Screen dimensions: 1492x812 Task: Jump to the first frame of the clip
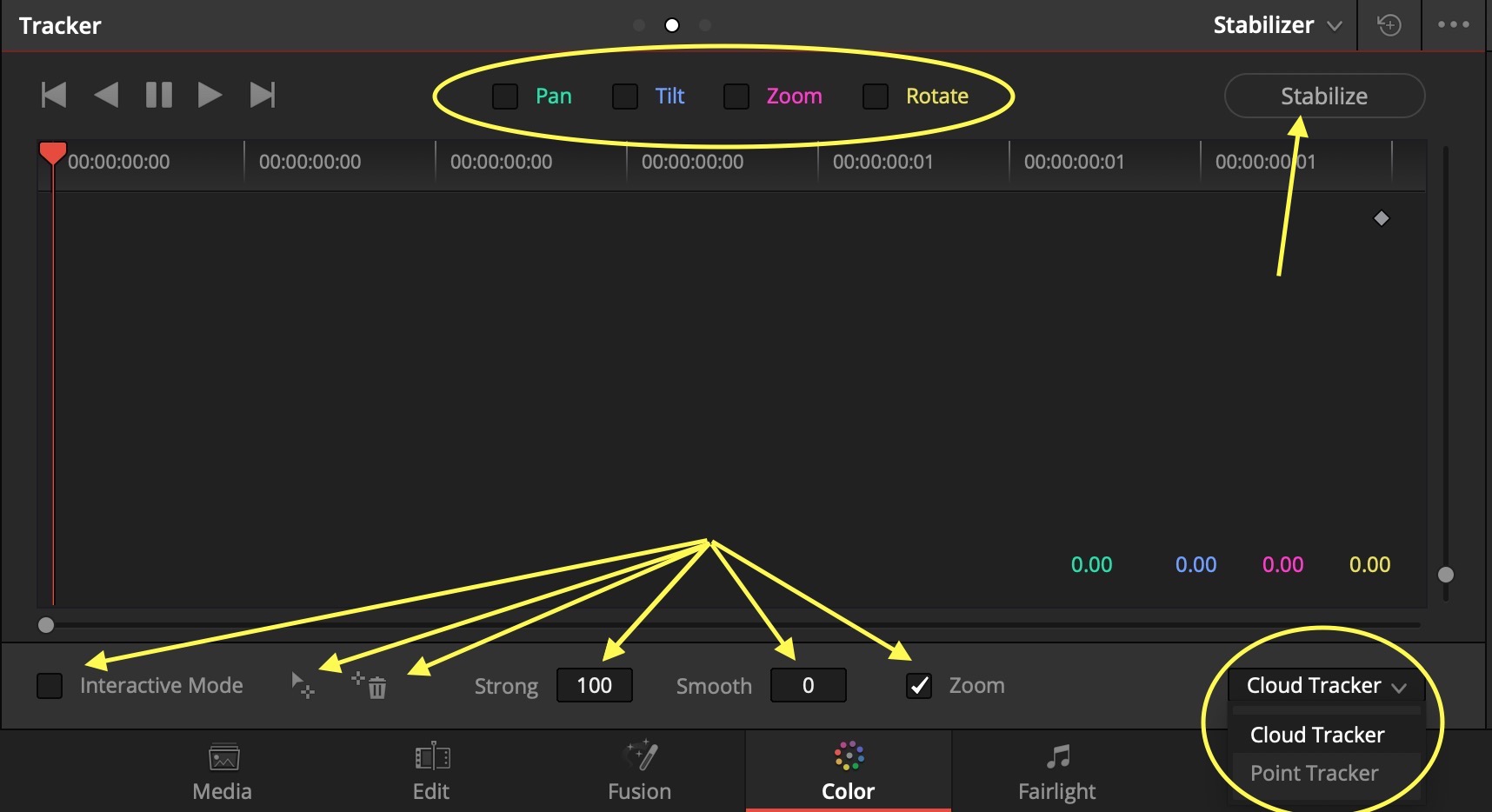coord(54,96)
